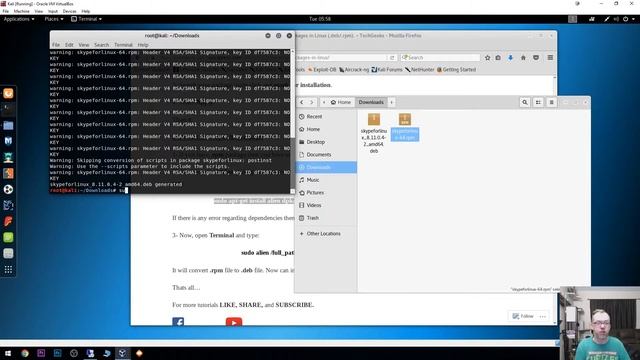Open the Windows Start button
This screenshot has width=640, height=360.
click(8, 353)
